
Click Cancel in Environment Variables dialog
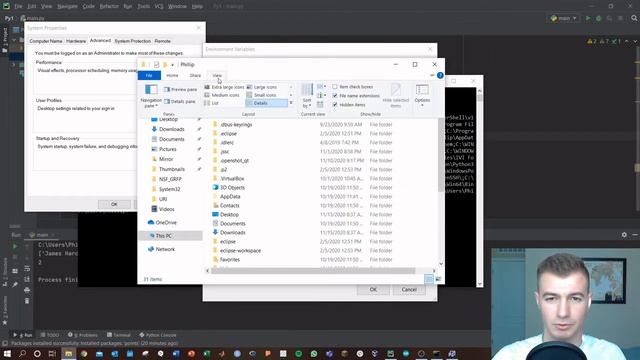pyautogui.click(x=409, y=289)
